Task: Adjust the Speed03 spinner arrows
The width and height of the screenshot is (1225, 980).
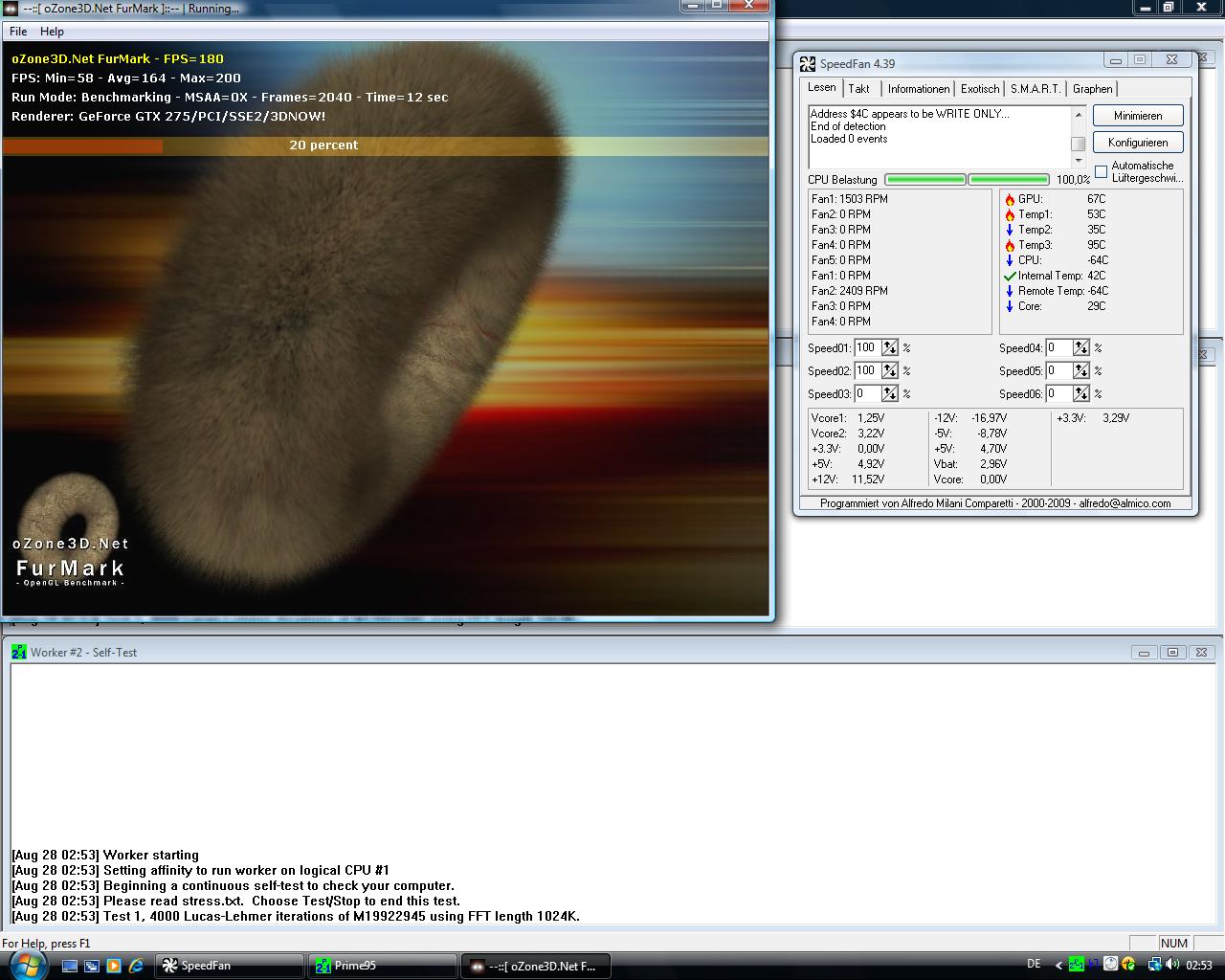Action: pyautogui.click(x=890, y=393)
